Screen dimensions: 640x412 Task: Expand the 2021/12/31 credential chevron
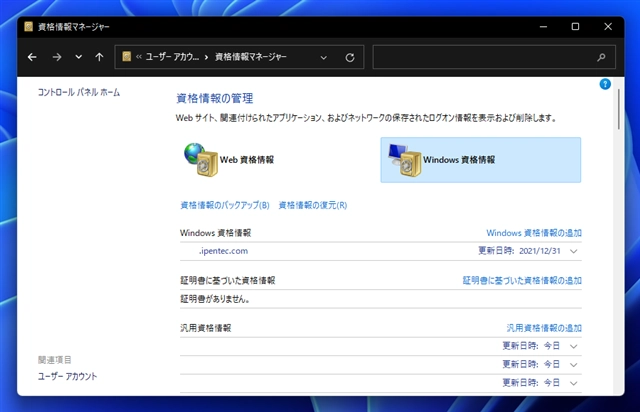coord(573,251)
